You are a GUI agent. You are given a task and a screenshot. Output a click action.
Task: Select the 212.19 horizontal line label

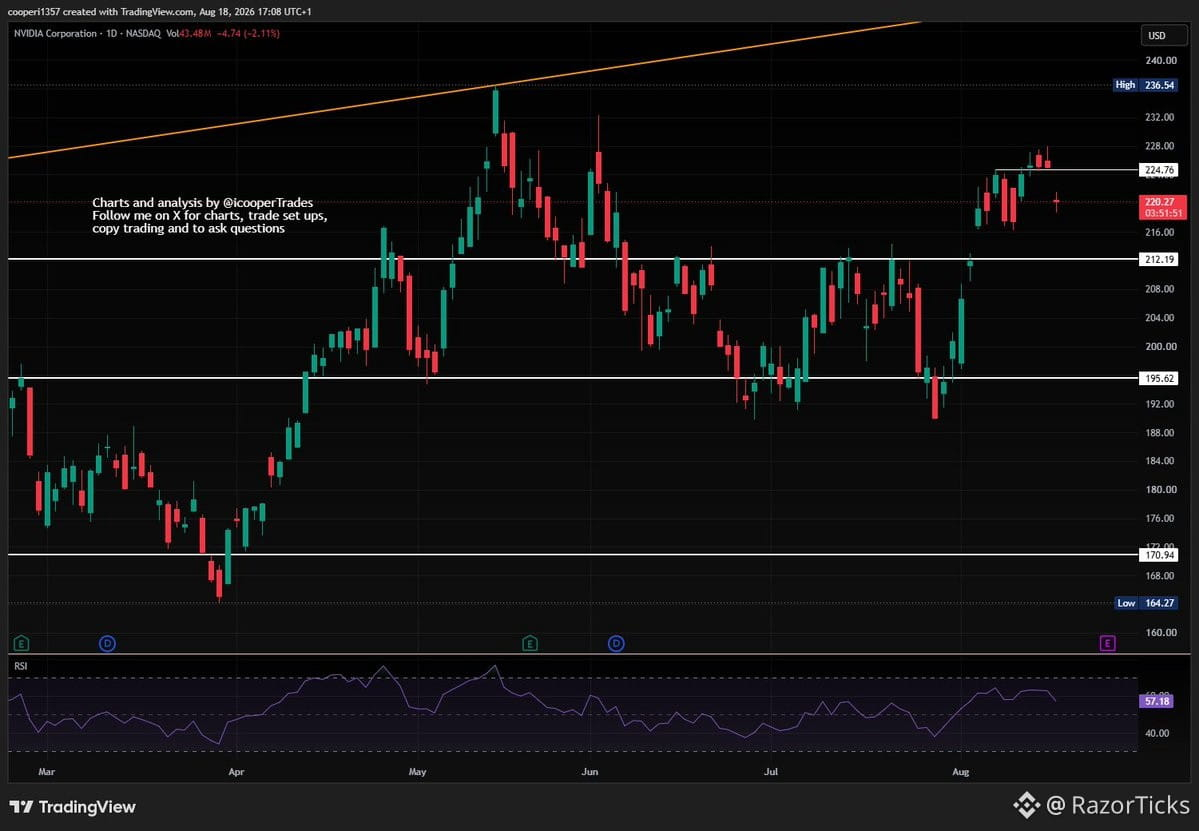pyautogui.click(x=1158, y=259)
